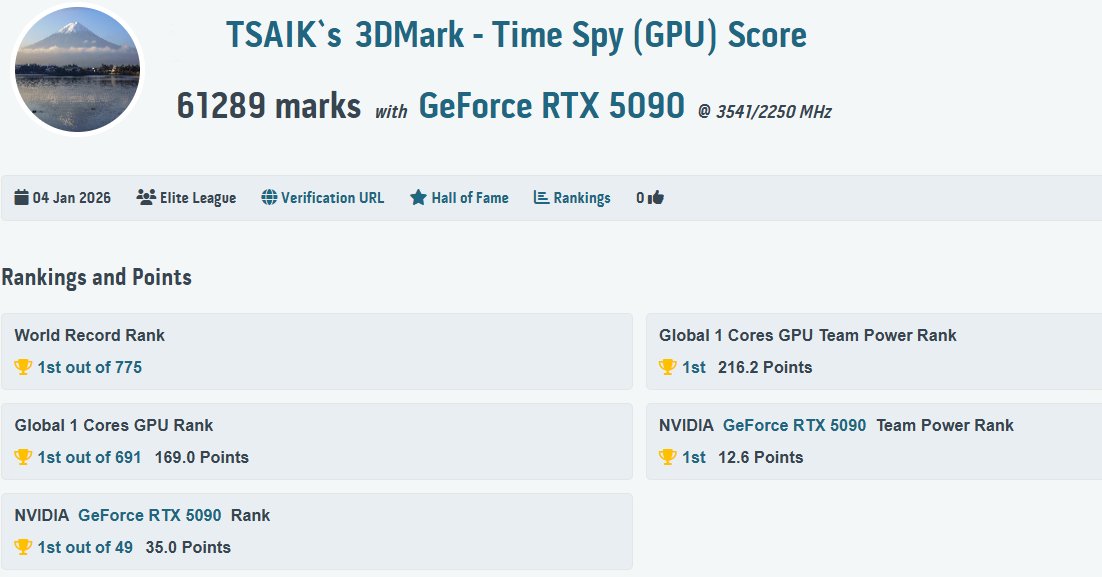
Task: Click the TSAIK's 3DMark Time Spy title
Action: 516,35
